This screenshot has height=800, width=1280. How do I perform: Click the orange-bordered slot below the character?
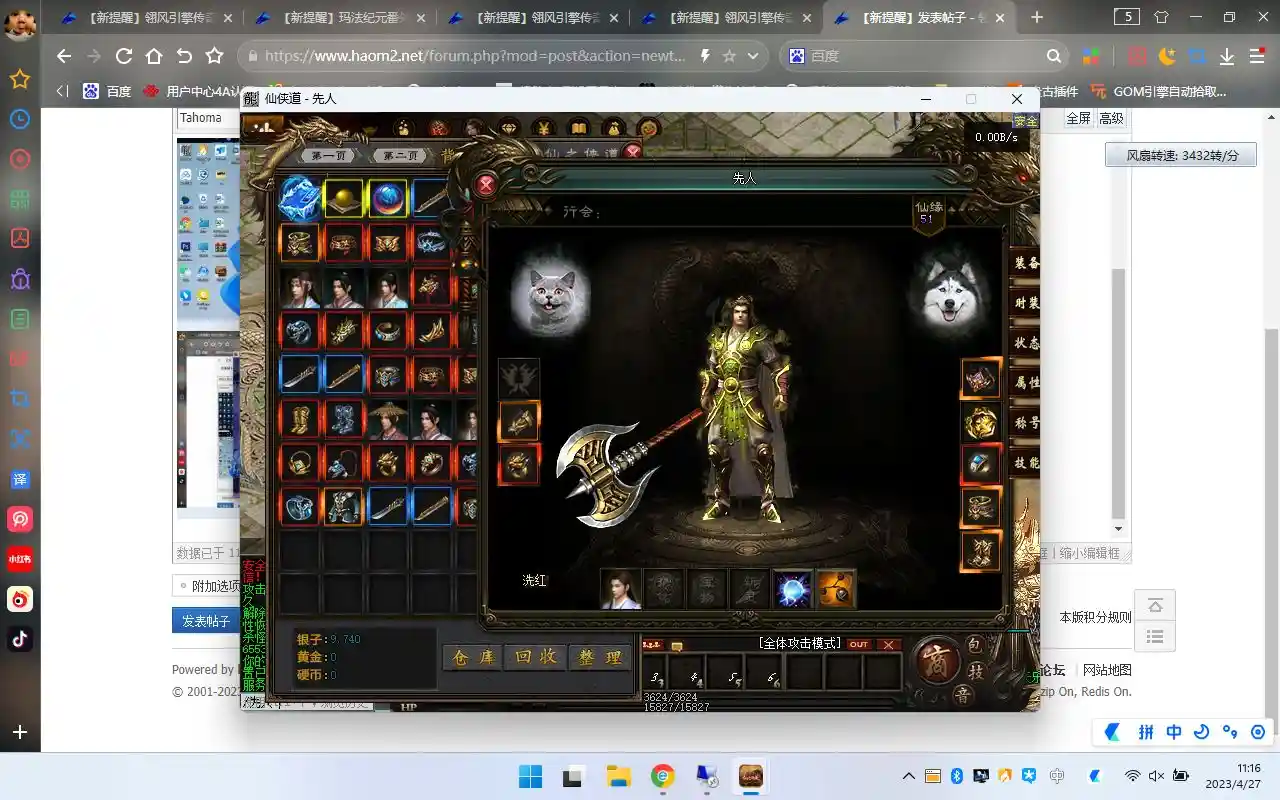(x=836, y=590)
